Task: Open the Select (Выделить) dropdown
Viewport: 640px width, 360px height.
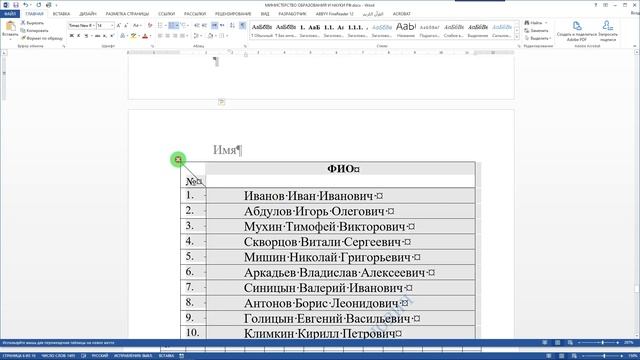Action: [x=538, y=38]
